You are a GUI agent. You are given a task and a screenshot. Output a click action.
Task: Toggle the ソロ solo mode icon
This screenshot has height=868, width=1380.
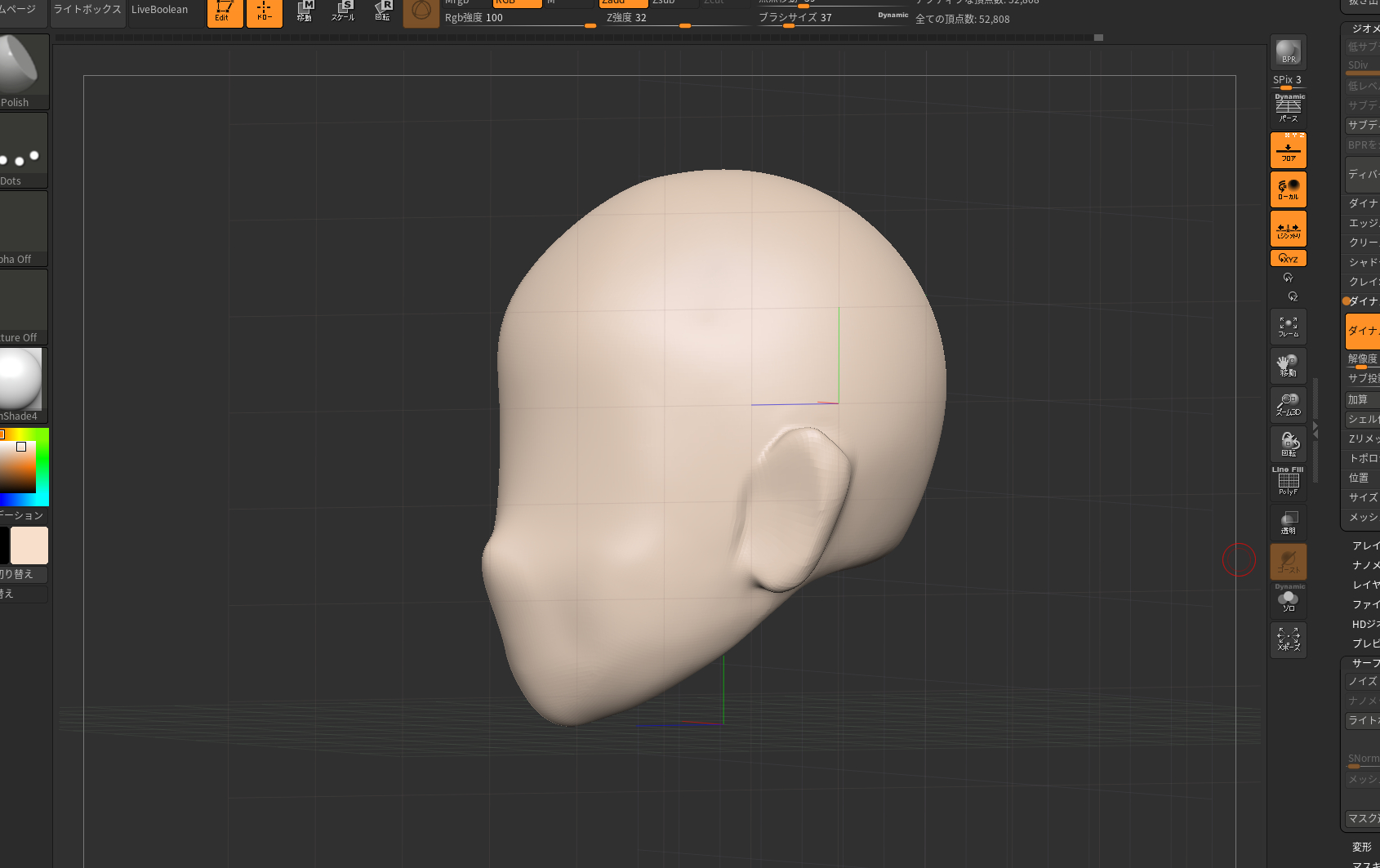1289,599
